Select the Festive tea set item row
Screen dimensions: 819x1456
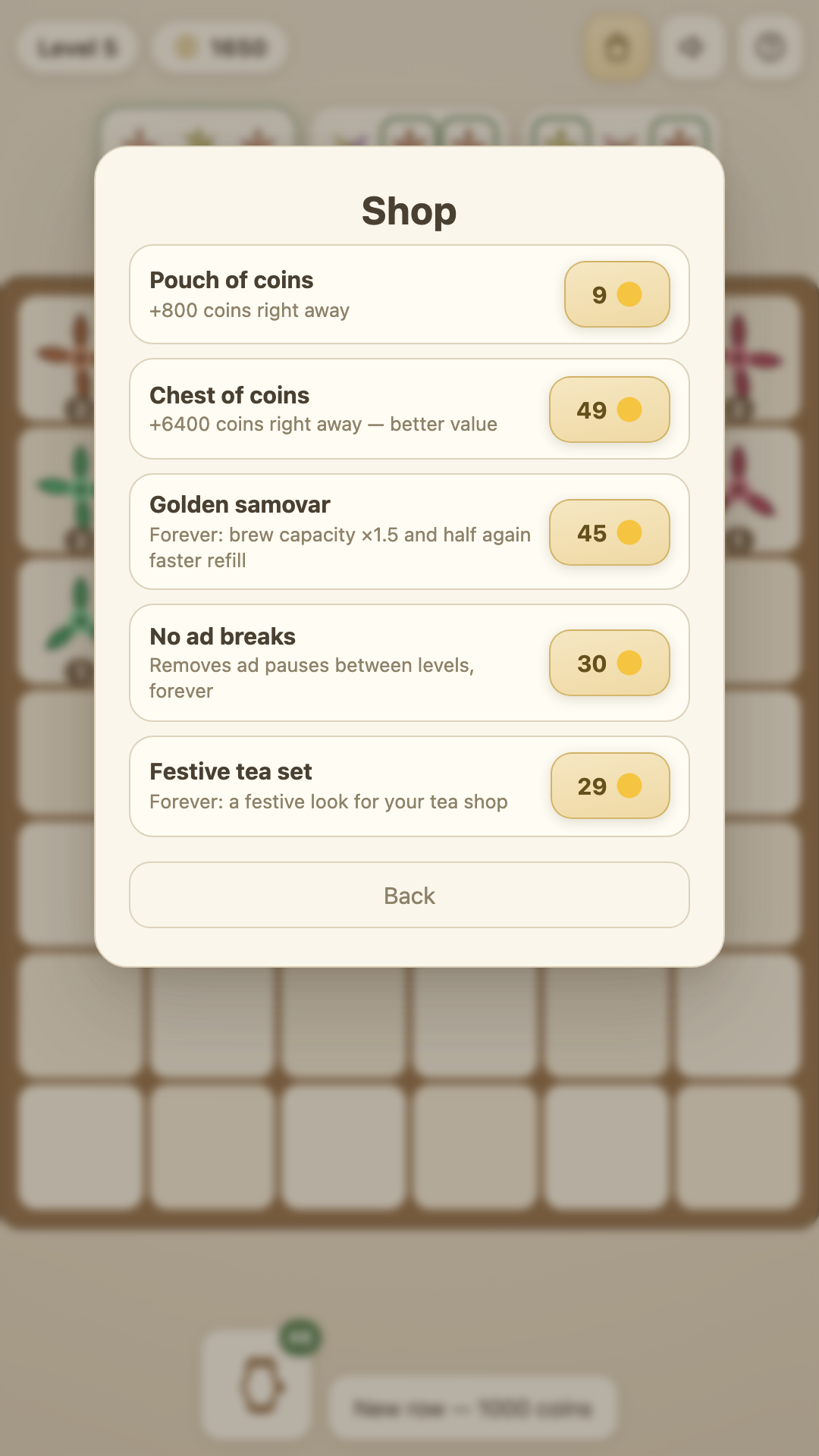(x=409, y=786)
